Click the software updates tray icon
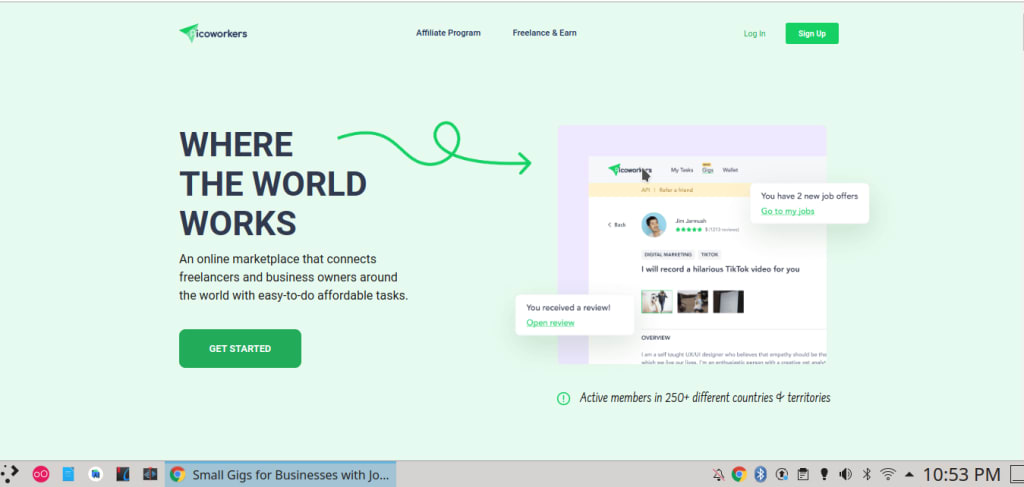The width and height of the screenshot is (1024, 487). [782, 474]
